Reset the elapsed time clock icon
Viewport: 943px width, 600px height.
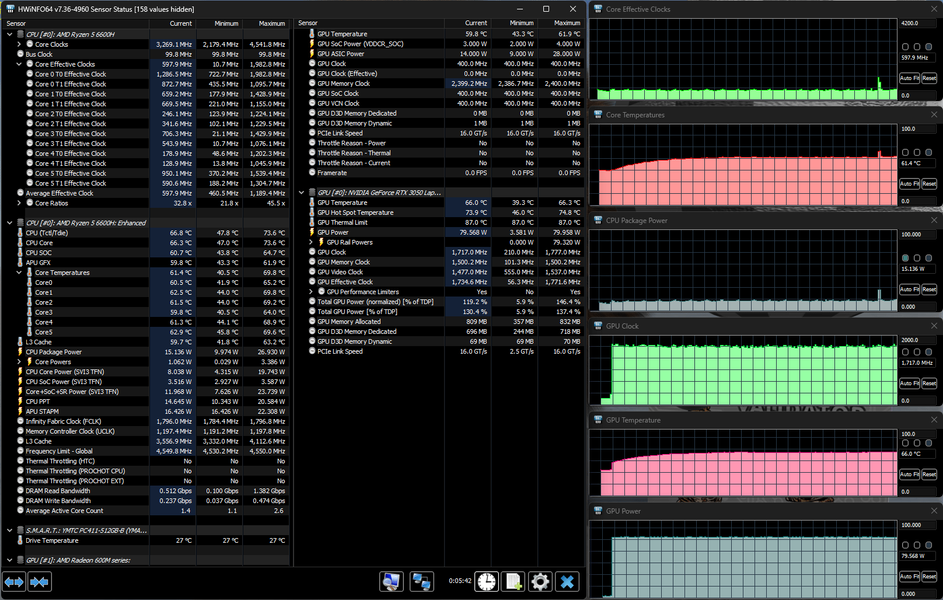pos(486,581)
